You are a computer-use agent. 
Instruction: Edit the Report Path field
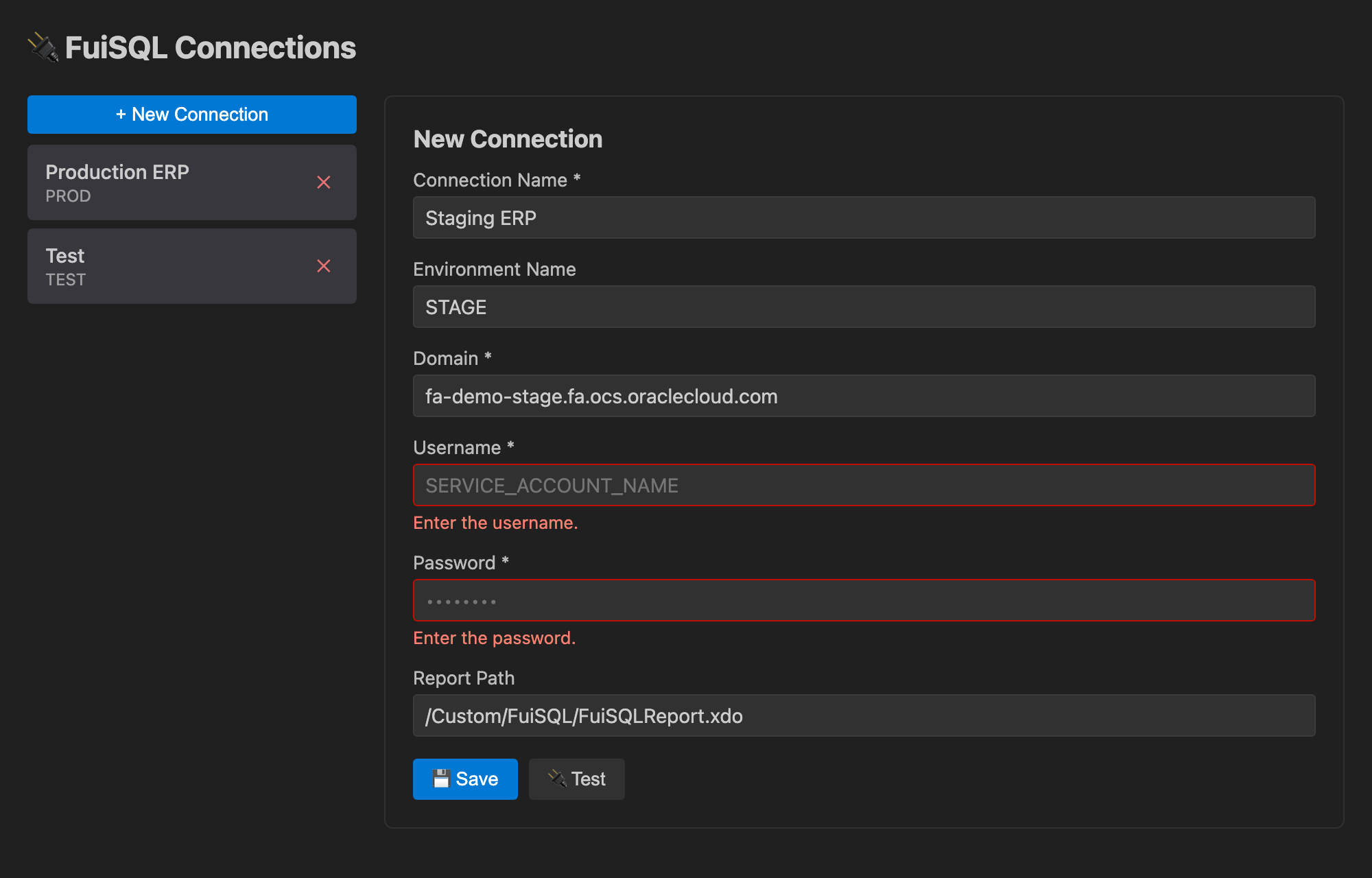click(x=864, y=715)
